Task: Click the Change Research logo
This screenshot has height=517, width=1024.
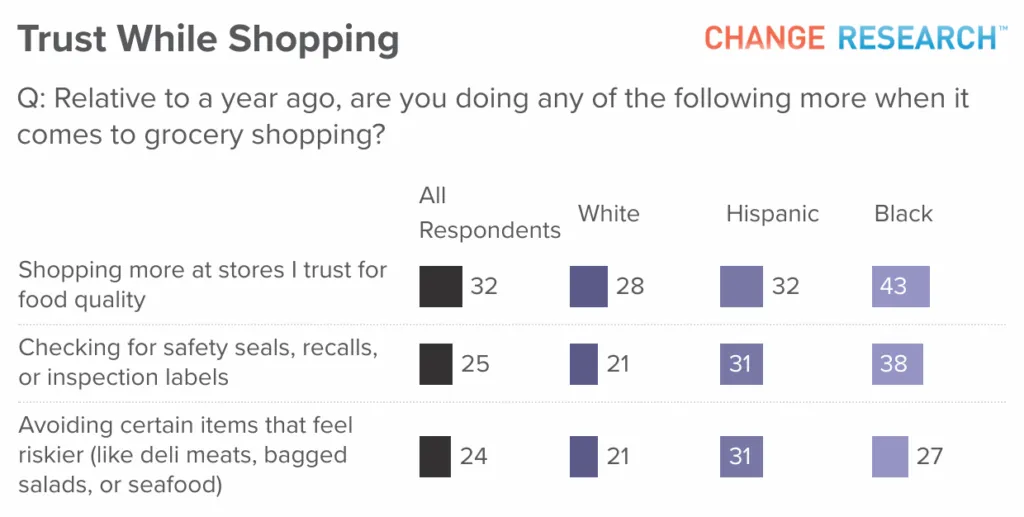Action: tap(856, 38)
